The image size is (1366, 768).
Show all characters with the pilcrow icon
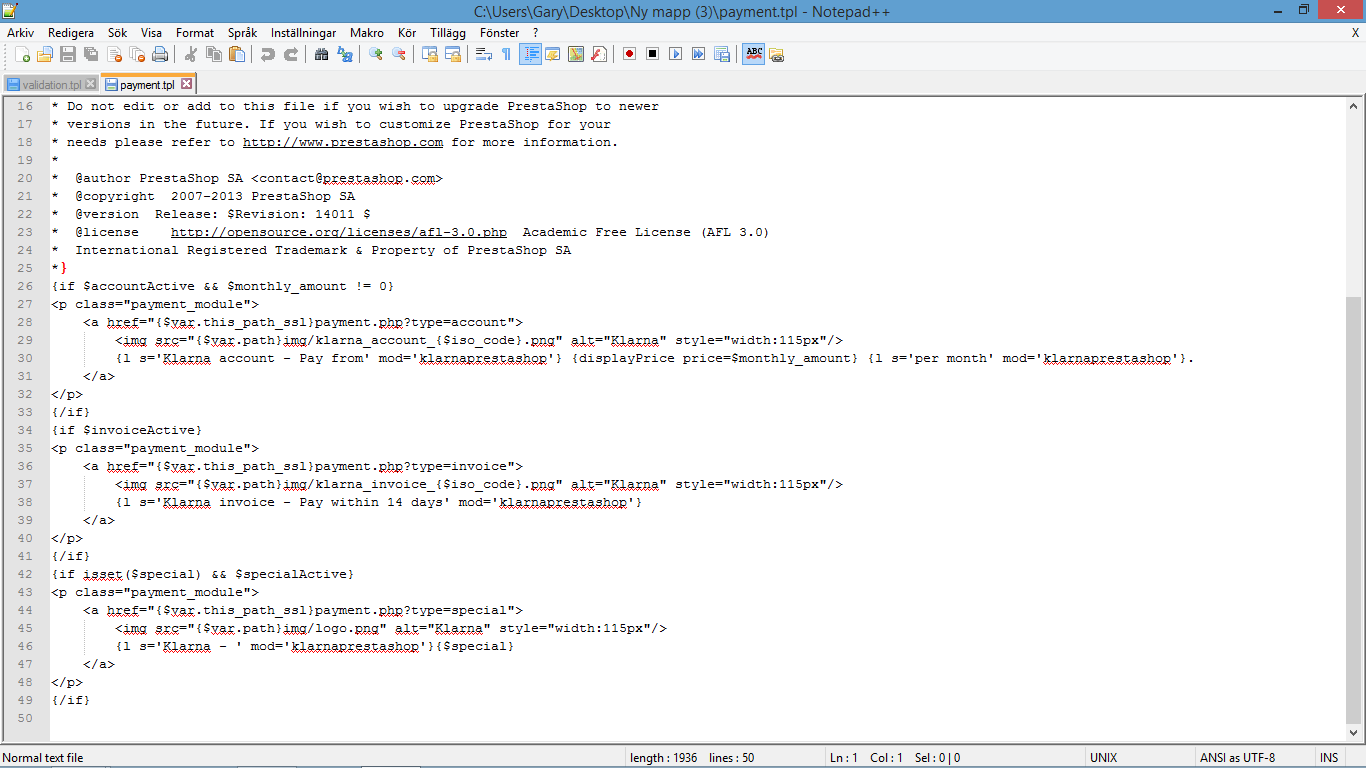coord(507,54)
